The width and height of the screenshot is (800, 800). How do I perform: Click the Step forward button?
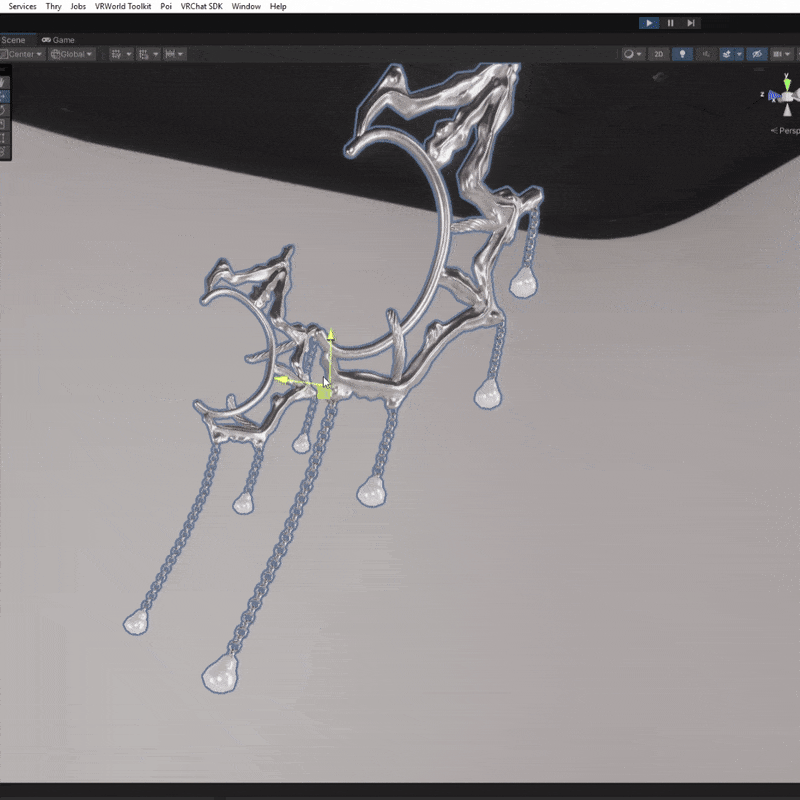tap(690, 23)
